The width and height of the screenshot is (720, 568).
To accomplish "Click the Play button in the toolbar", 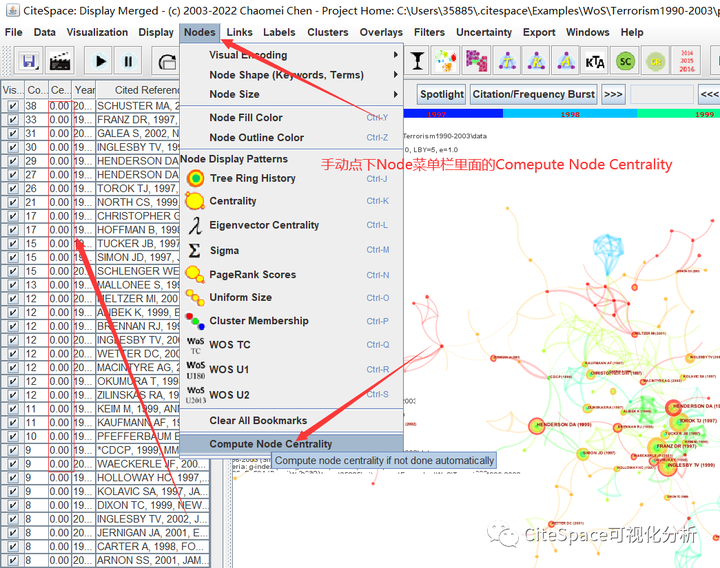I will tap(99, 61).
